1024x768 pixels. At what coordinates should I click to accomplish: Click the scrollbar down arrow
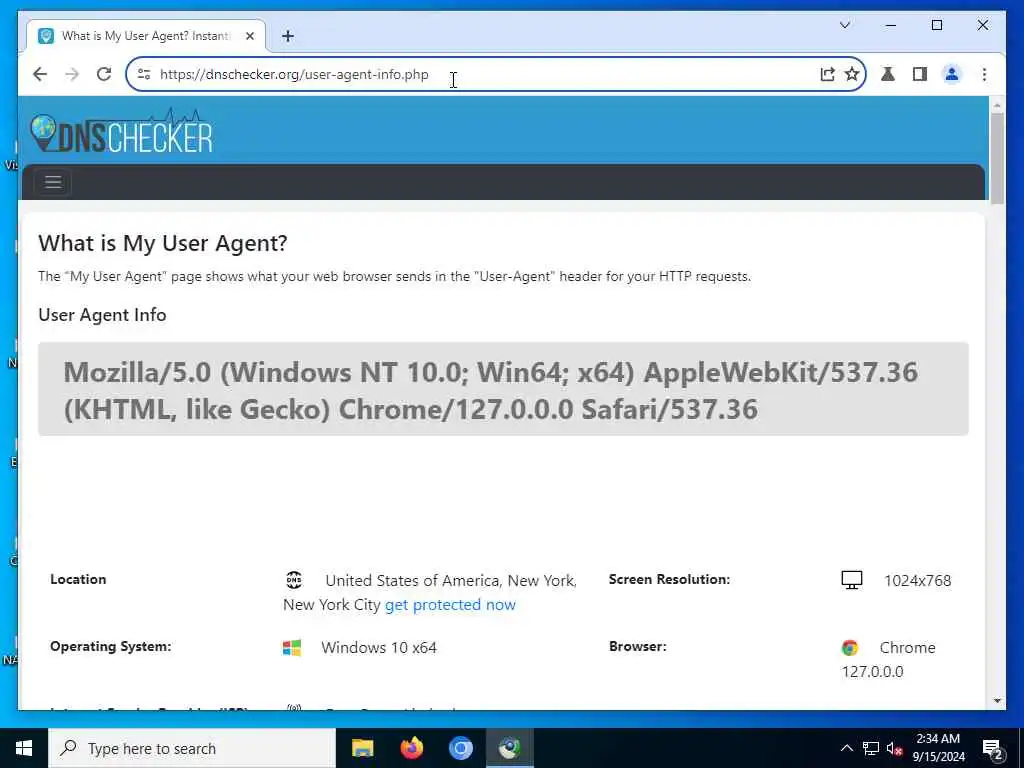click(997, 701)
